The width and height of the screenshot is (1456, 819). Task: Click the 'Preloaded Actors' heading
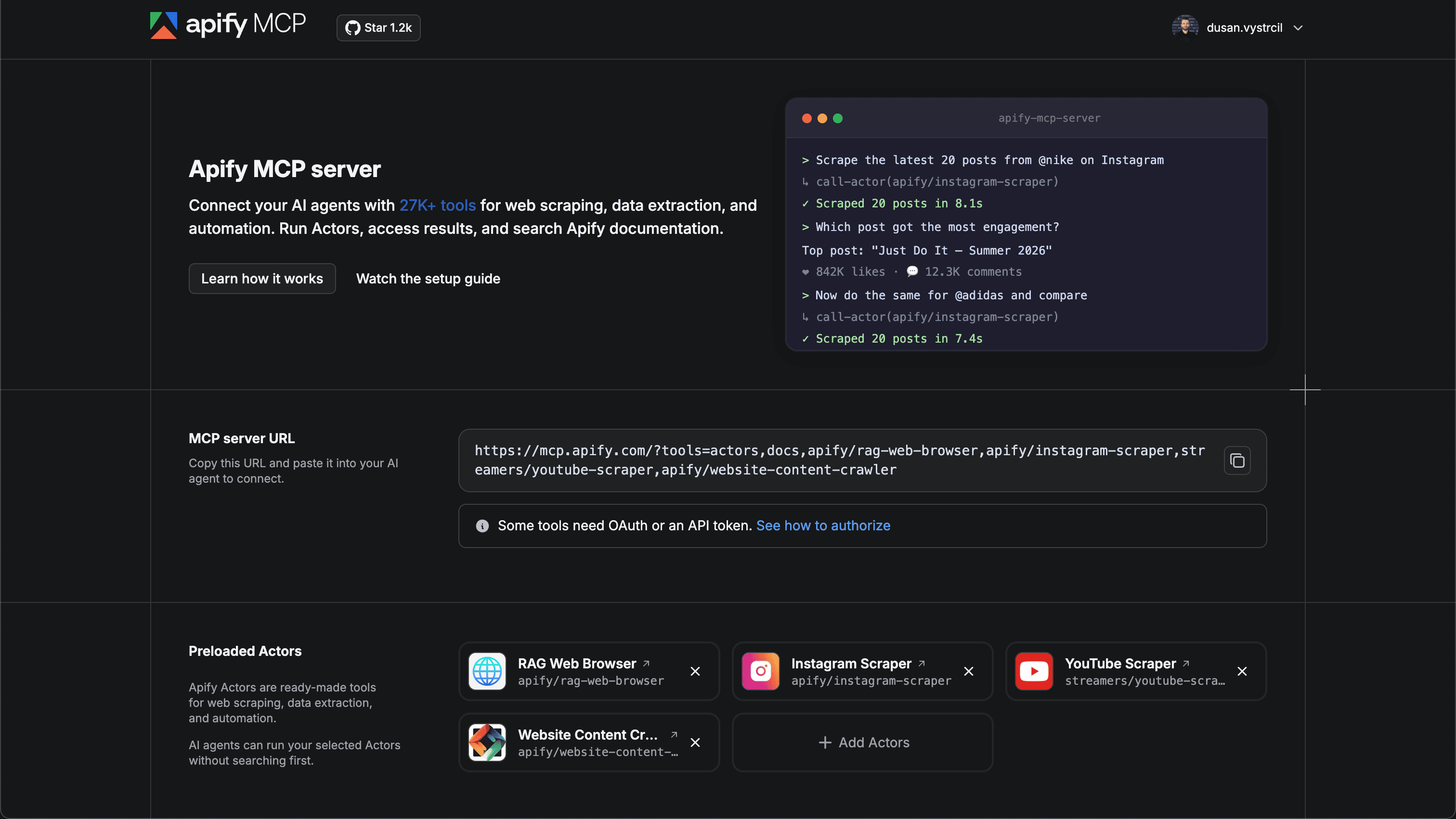click(x=245, y=651)
